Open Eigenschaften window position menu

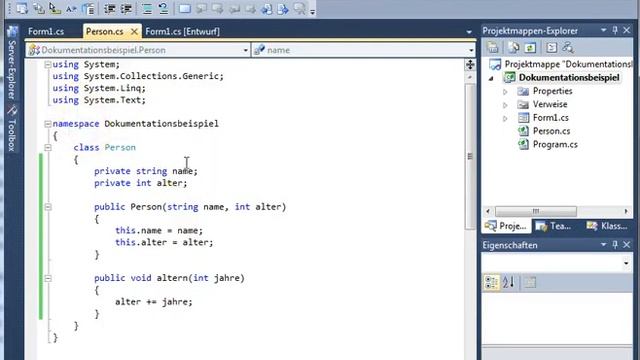(x=603, y=244)
